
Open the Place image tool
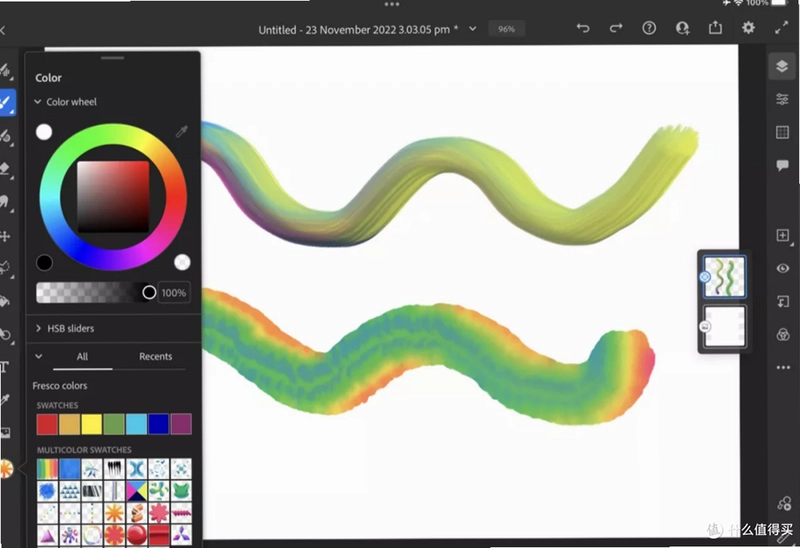[x=5, y=433]
